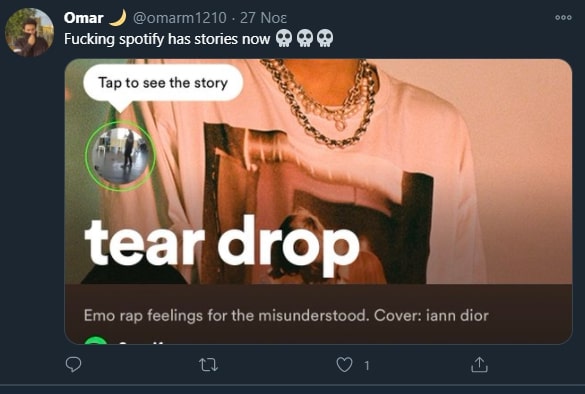Viewport: 585px width, 394px height.
Task: Click the Omar display name
Action: tap(84, 18)
